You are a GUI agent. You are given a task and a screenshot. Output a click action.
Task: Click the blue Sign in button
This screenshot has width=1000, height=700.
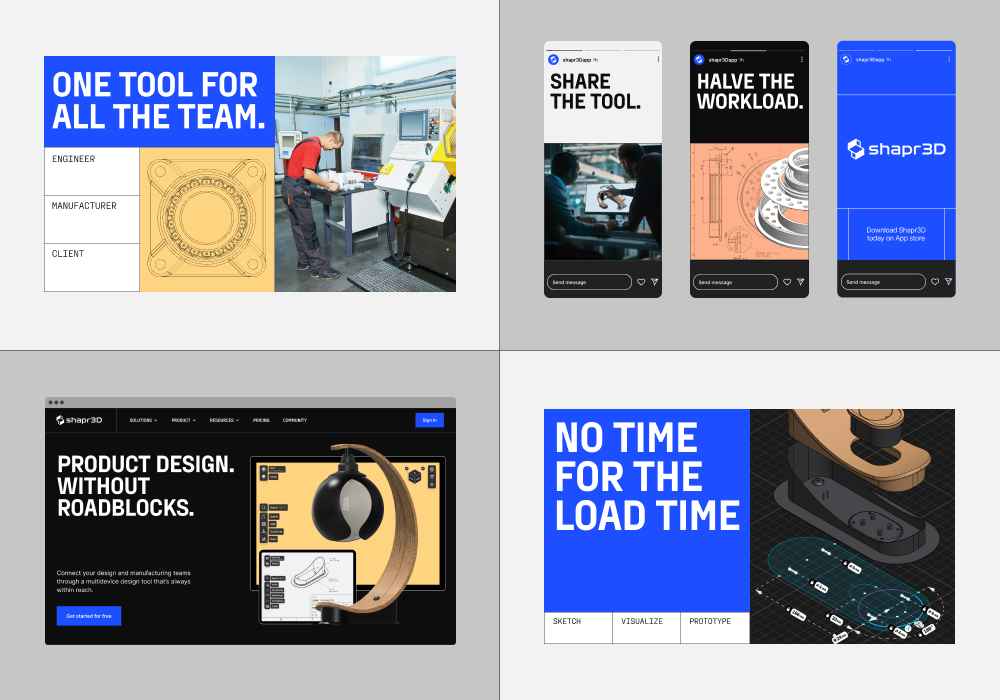coord(429,420)
